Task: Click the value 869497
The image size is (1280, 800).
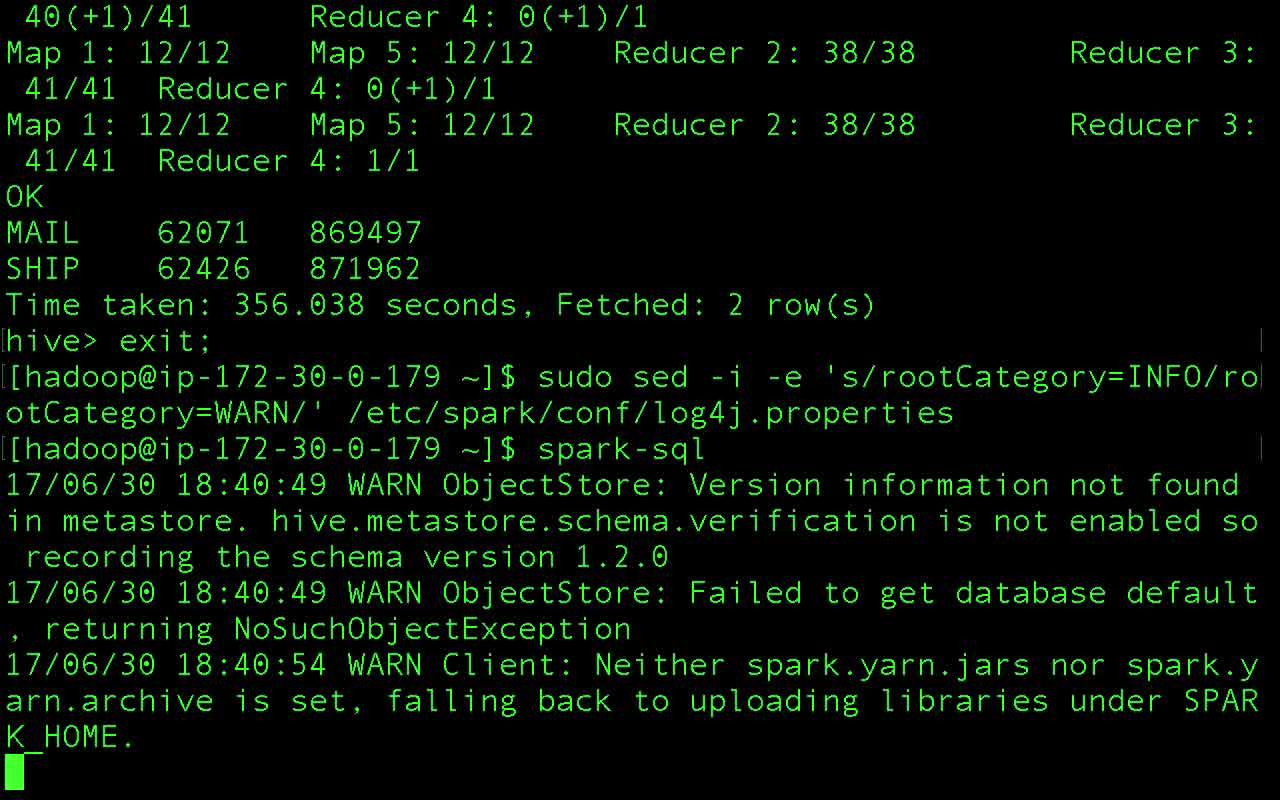Action: coord(365,234)
